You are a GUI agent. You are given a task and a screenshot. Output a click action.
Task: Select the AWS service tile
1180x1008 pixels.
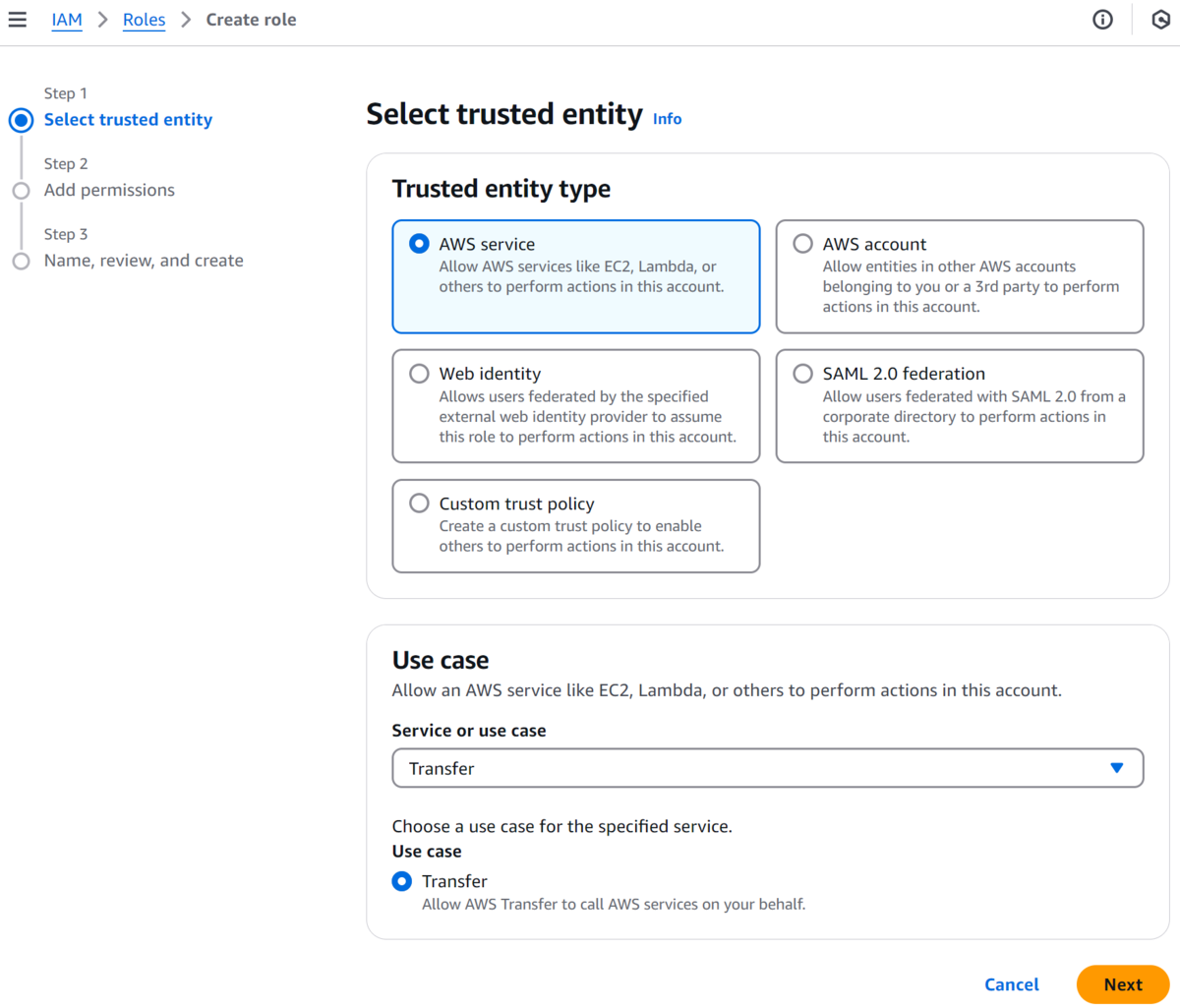(x=576, y=276)
